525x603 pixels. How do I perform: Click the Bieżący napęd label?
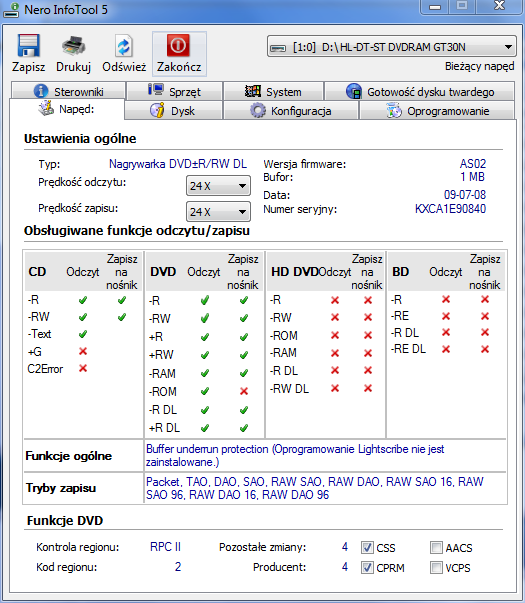[479, 67]
